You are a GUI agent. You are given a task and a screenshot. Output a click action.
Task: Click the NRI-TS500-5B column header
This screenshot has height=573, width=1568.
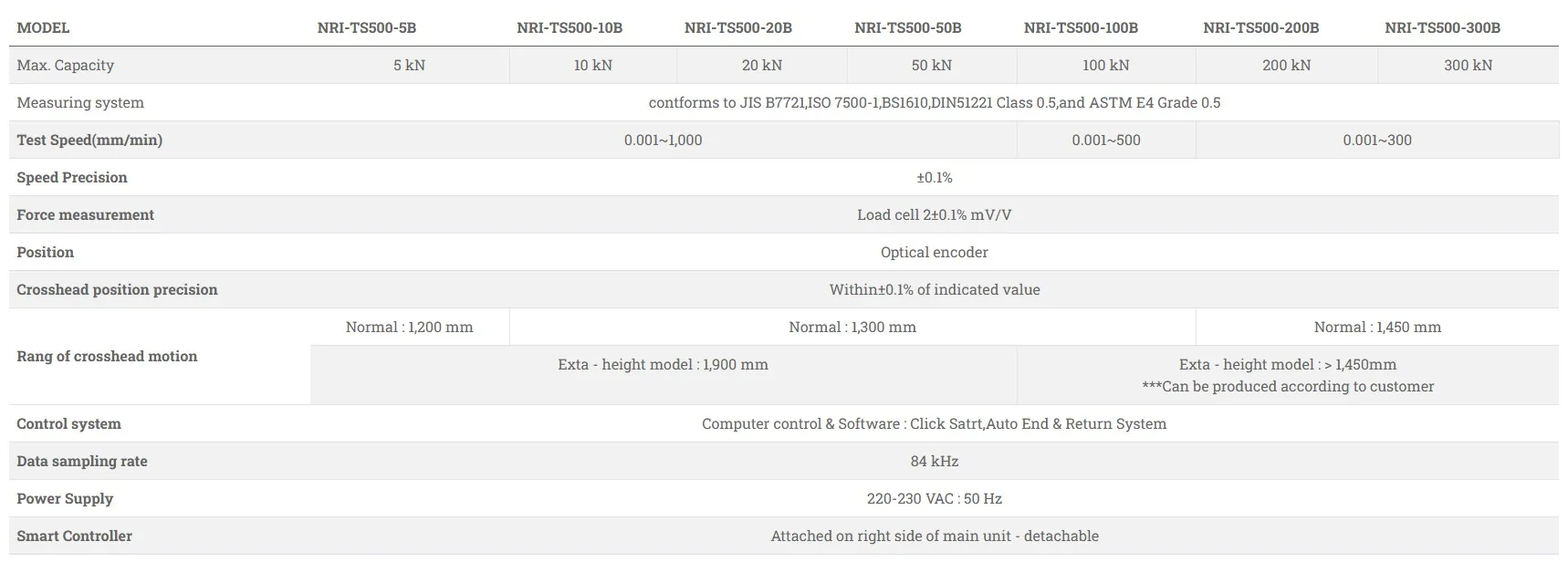[366, 27]
